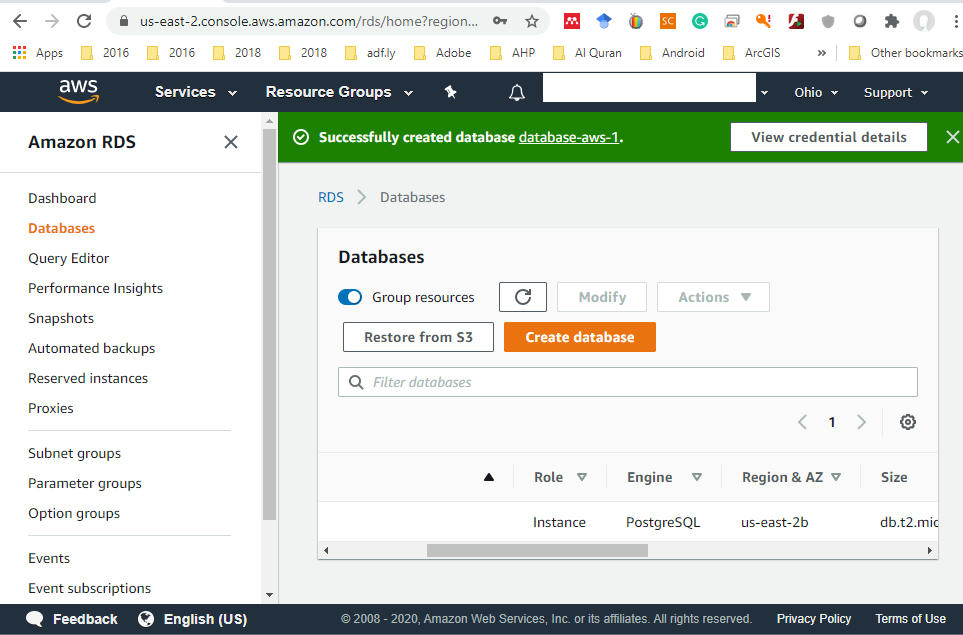This screenshot has width=963, height=635.
Task: Reload the page with browser reload icon
Action: click(x=84, y=21)
